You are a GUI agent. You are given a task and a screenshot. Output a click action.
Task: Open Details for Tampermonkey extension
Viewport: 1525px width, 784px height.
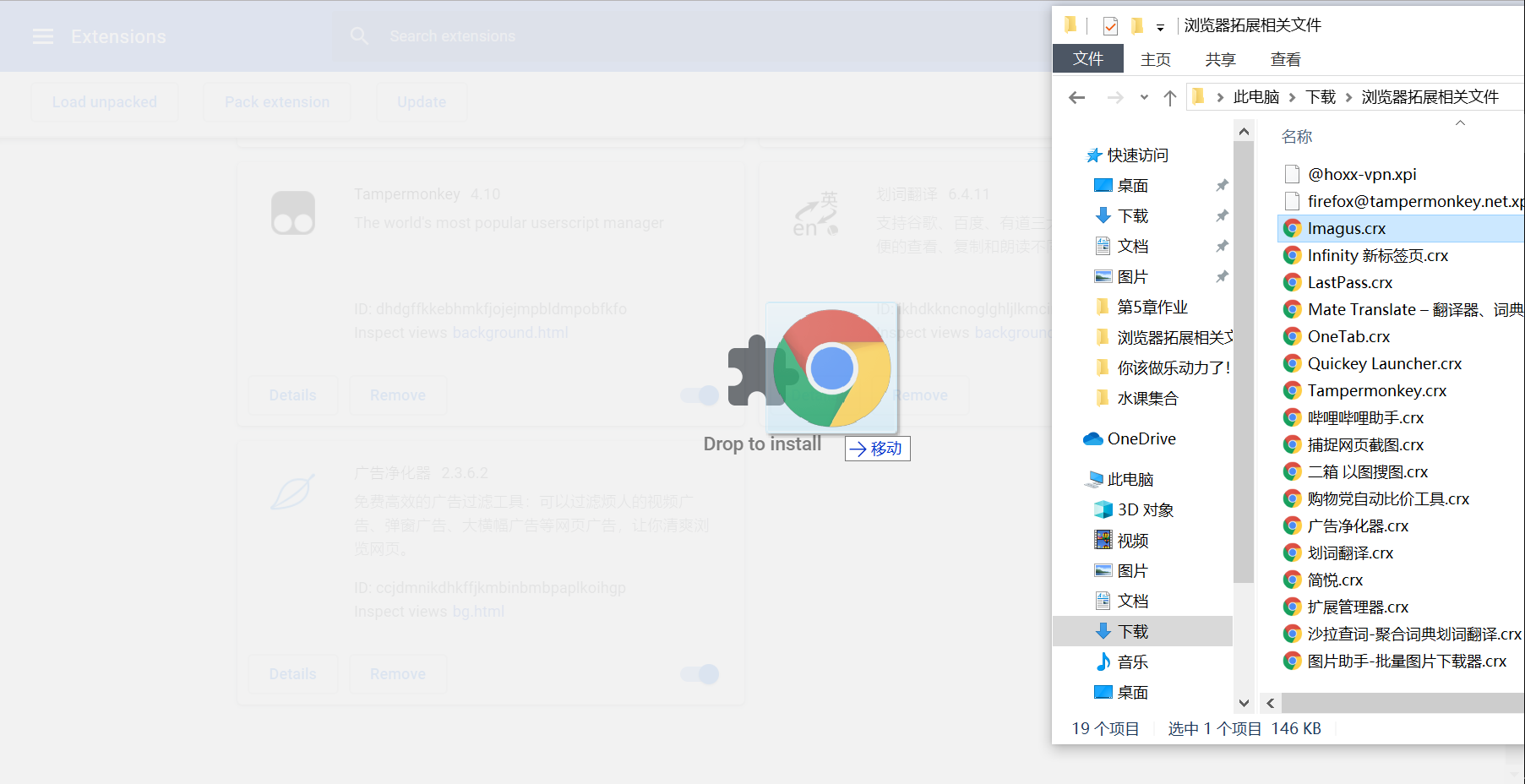tap(292, 395)
